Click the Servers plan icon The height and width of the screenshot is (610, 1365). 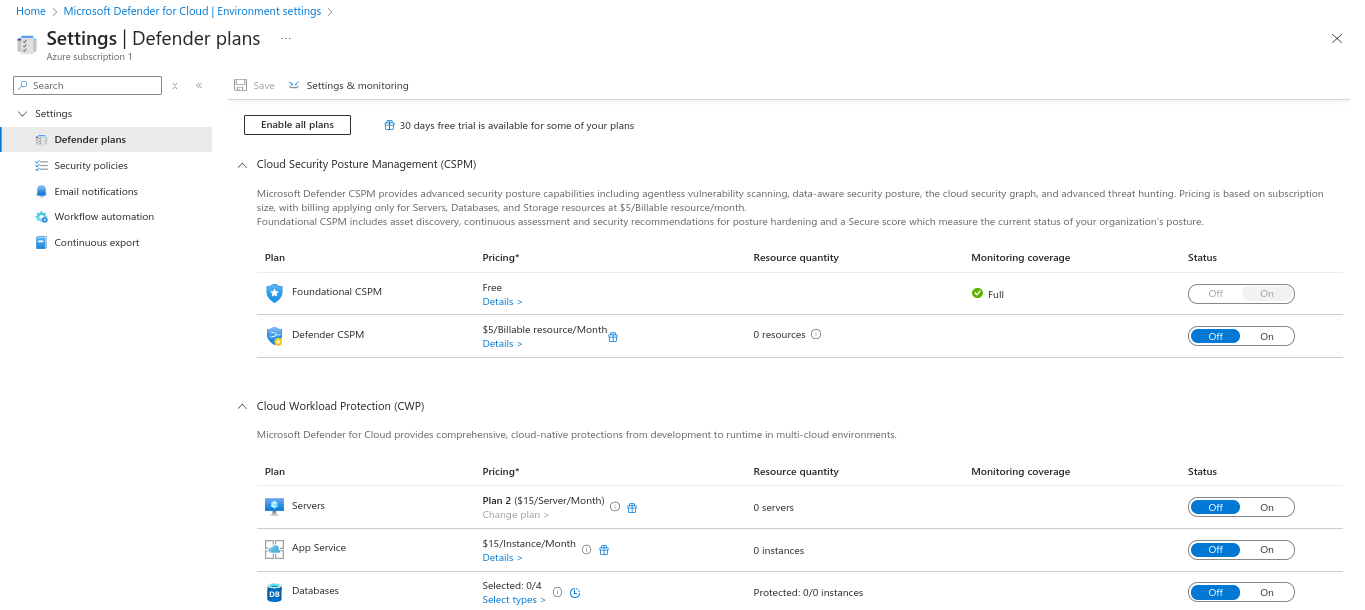275,507
